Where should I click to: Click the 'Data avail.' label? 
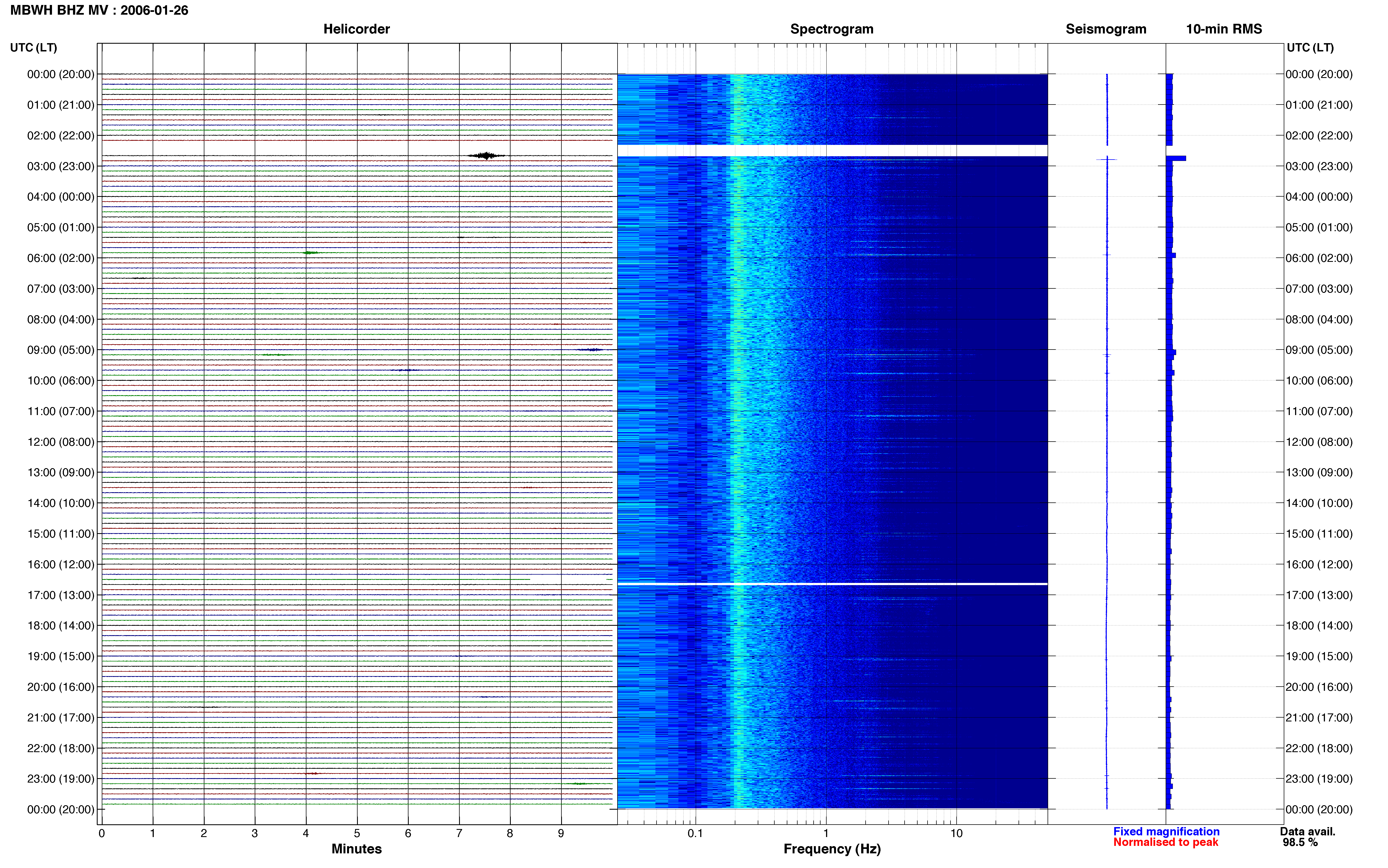(x=1308, y=831)
